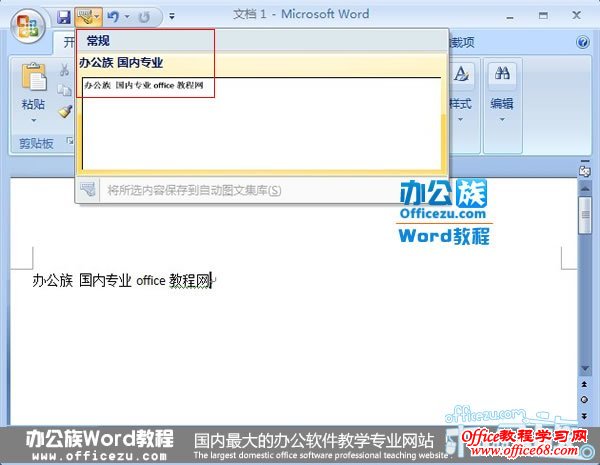Open the 样式 styles gallery

461,75
